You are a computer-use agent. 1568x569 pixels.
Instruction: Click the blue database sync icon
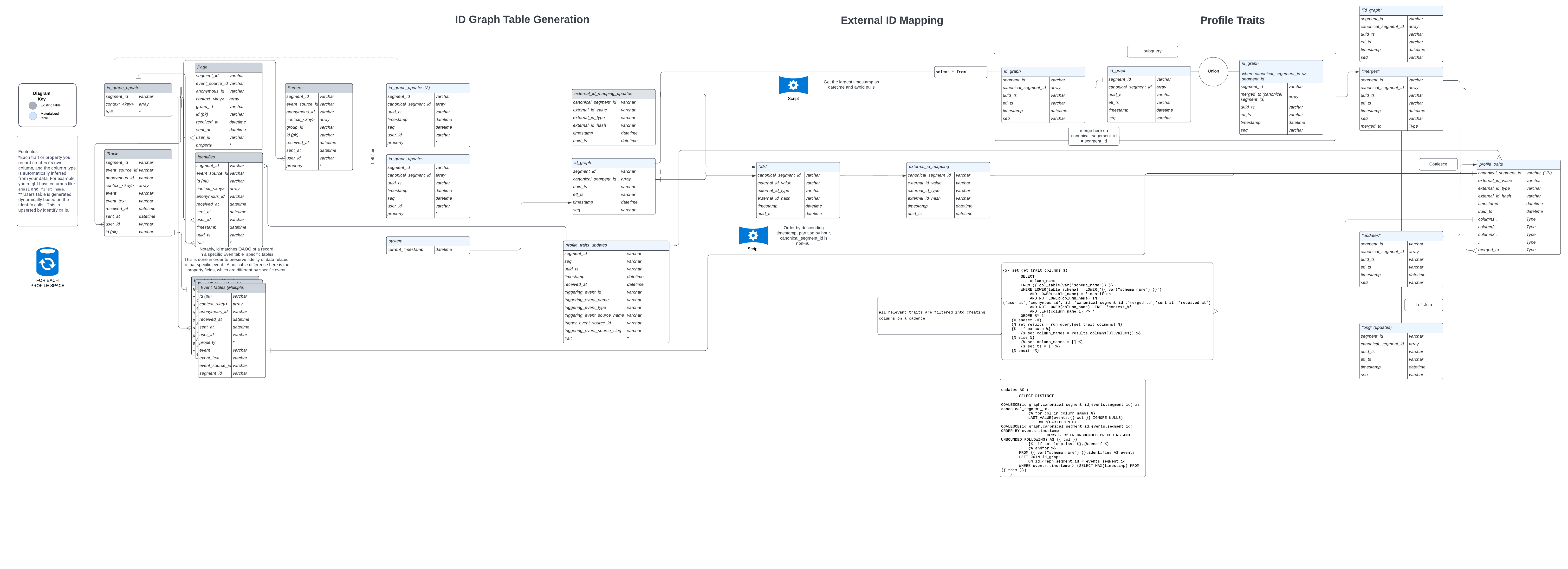(47, 262)
